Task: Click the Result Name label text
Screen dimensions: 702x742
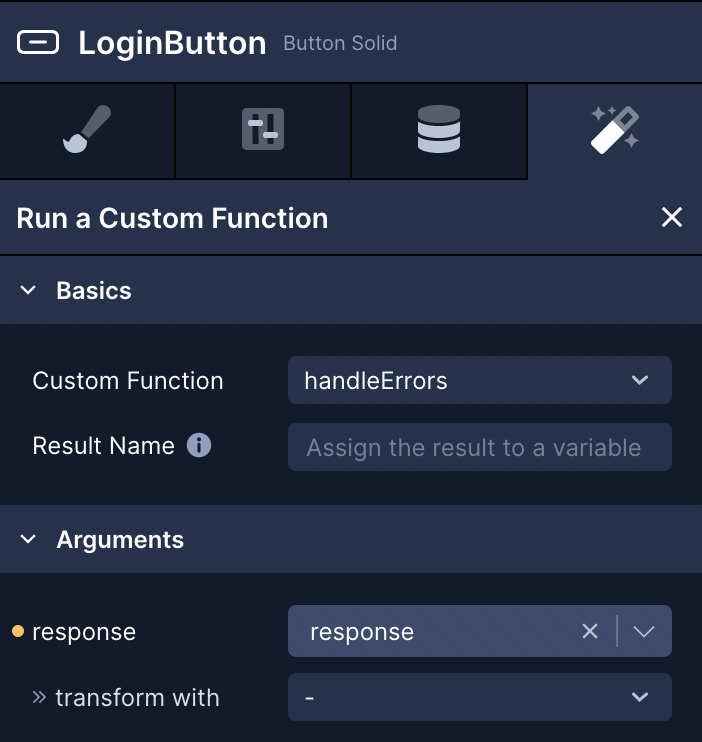Action: pos(103,446)
